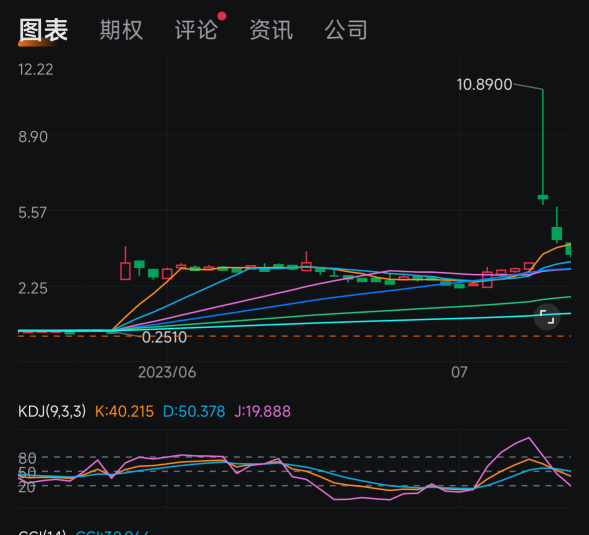Image resolution: width=589 pixels, height=535 pixels.
Task: Switch to the 期权 tab
Action: click(x=121, y=30)
